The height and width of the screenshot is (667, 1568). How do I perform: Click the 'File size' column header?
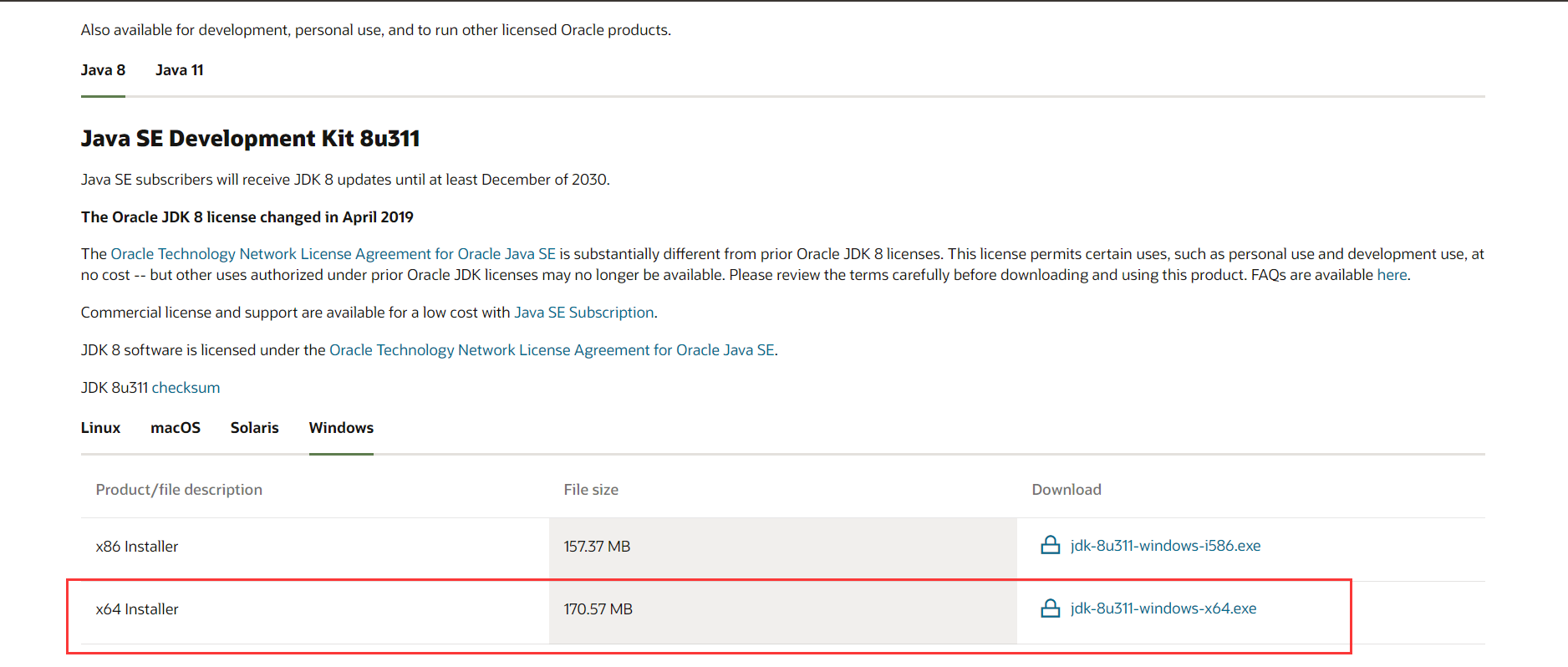tap(591, 490)
